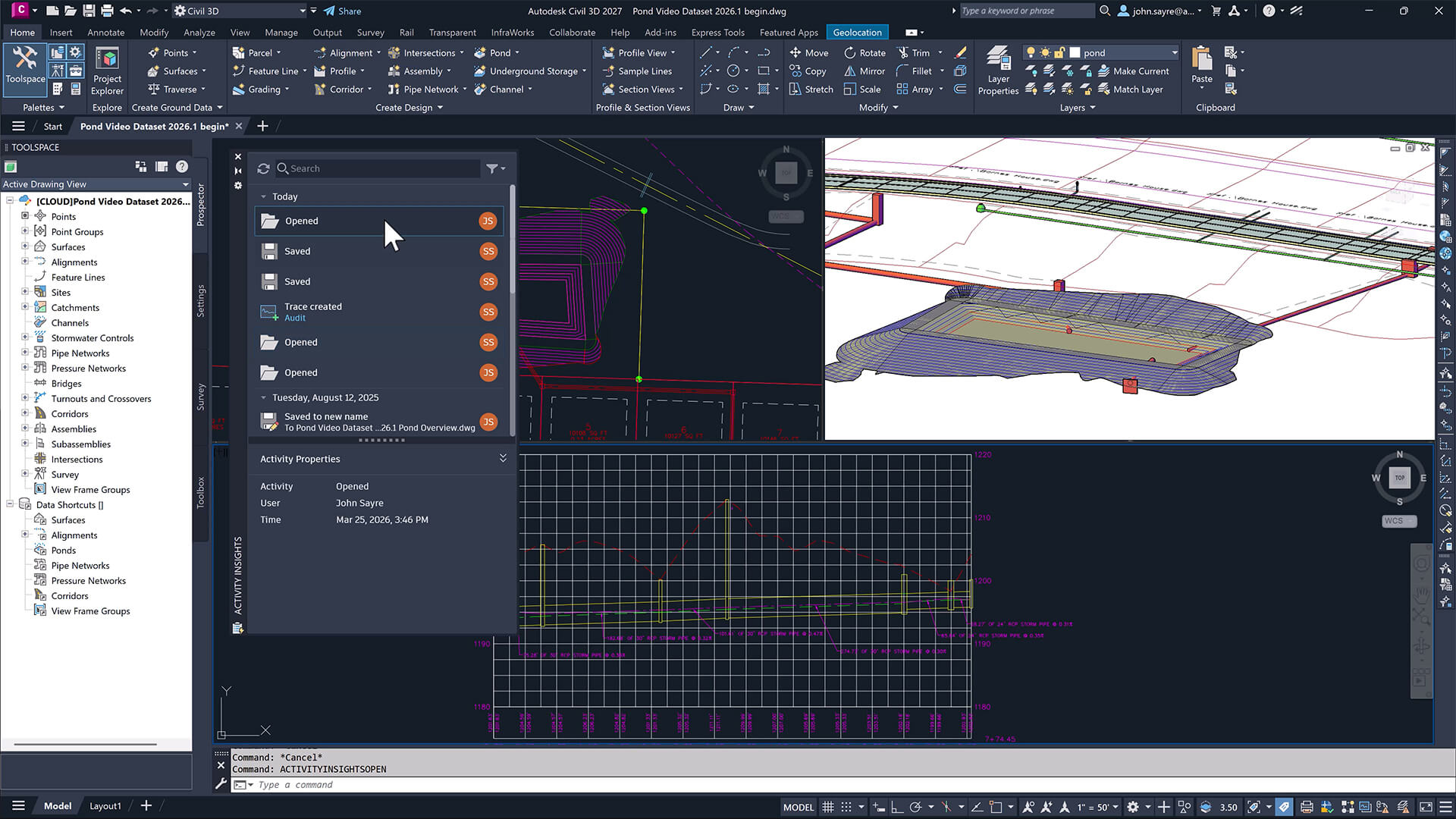The width and height of the screenshot is (1456, 819).
Task: Select the Stormwater Controls tree item
Action: coord(92,337)
